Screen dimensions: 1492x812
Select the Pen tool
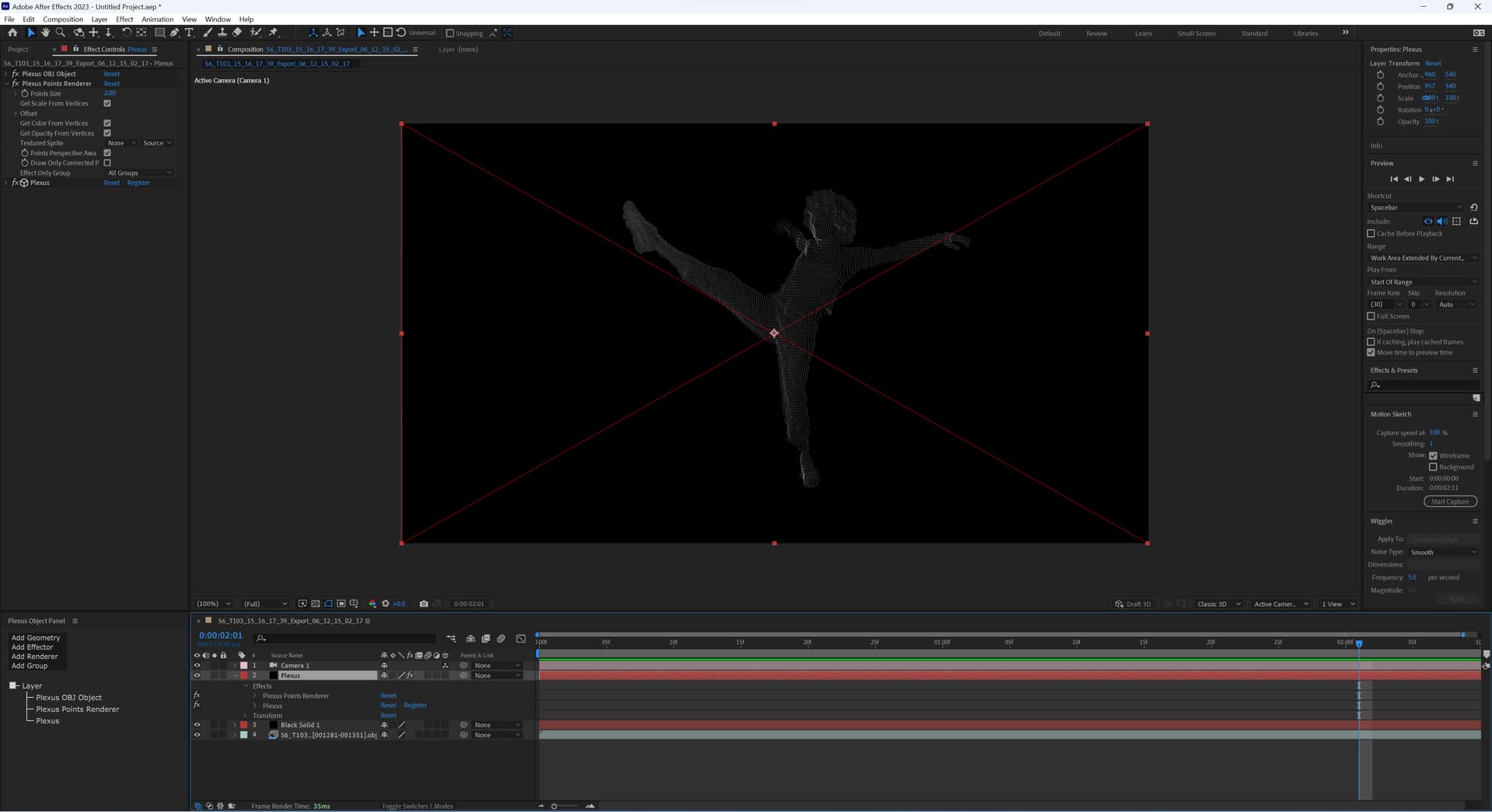(174, 33)
